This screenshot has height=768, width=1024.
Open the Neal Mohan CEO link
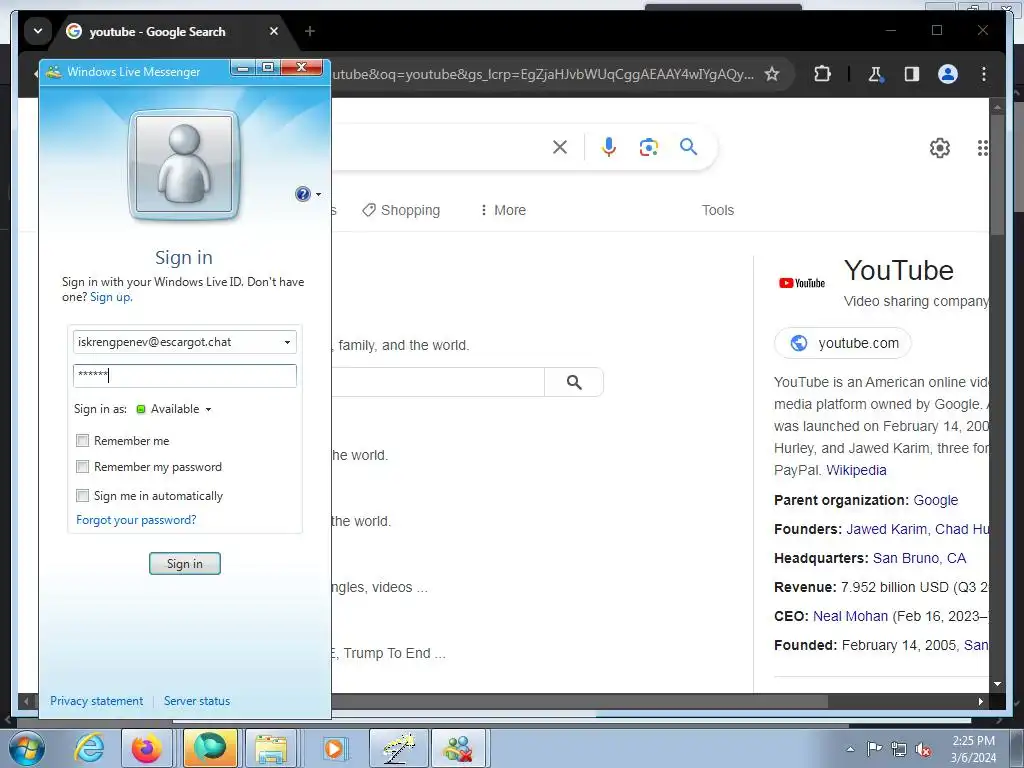[x=850, y=616]
